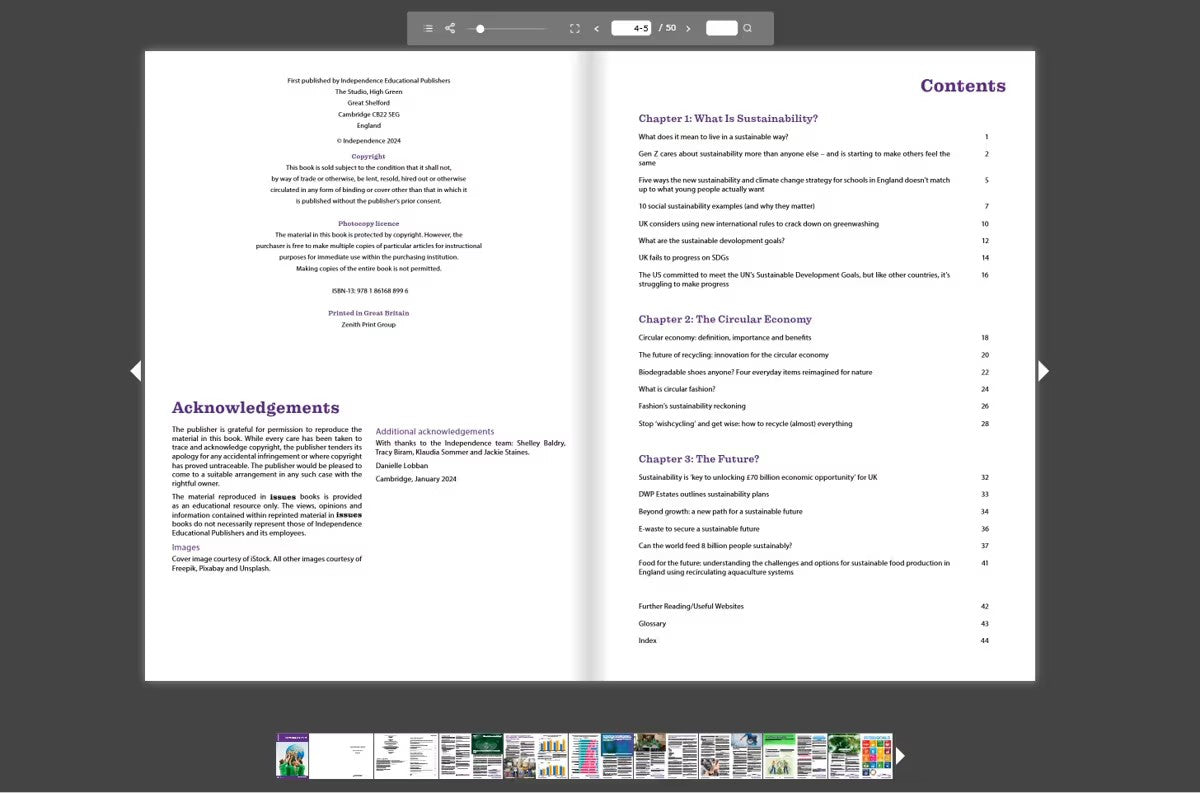Click the search text input box
The width and height of the screenshot is (1200, 793).
coord(721,28)
